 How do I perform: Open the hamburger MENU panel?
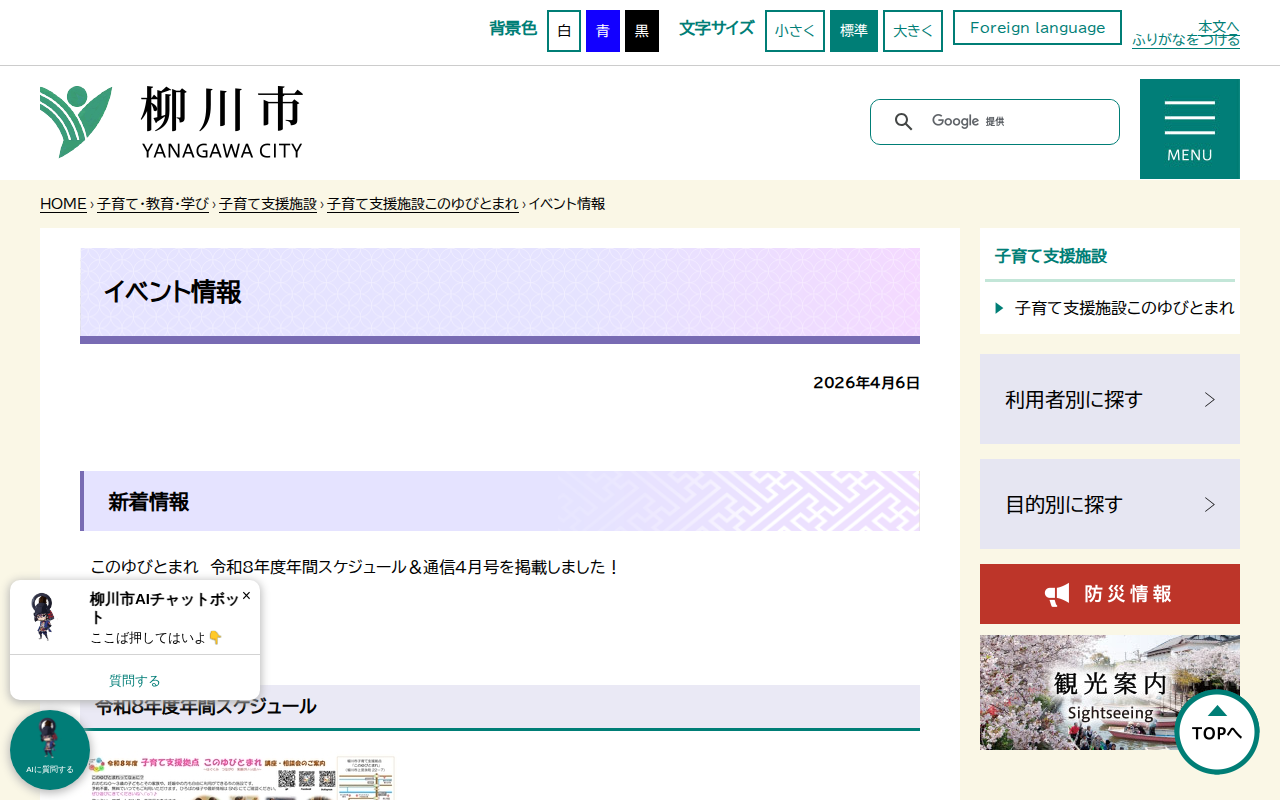[x=1189, y=128]
